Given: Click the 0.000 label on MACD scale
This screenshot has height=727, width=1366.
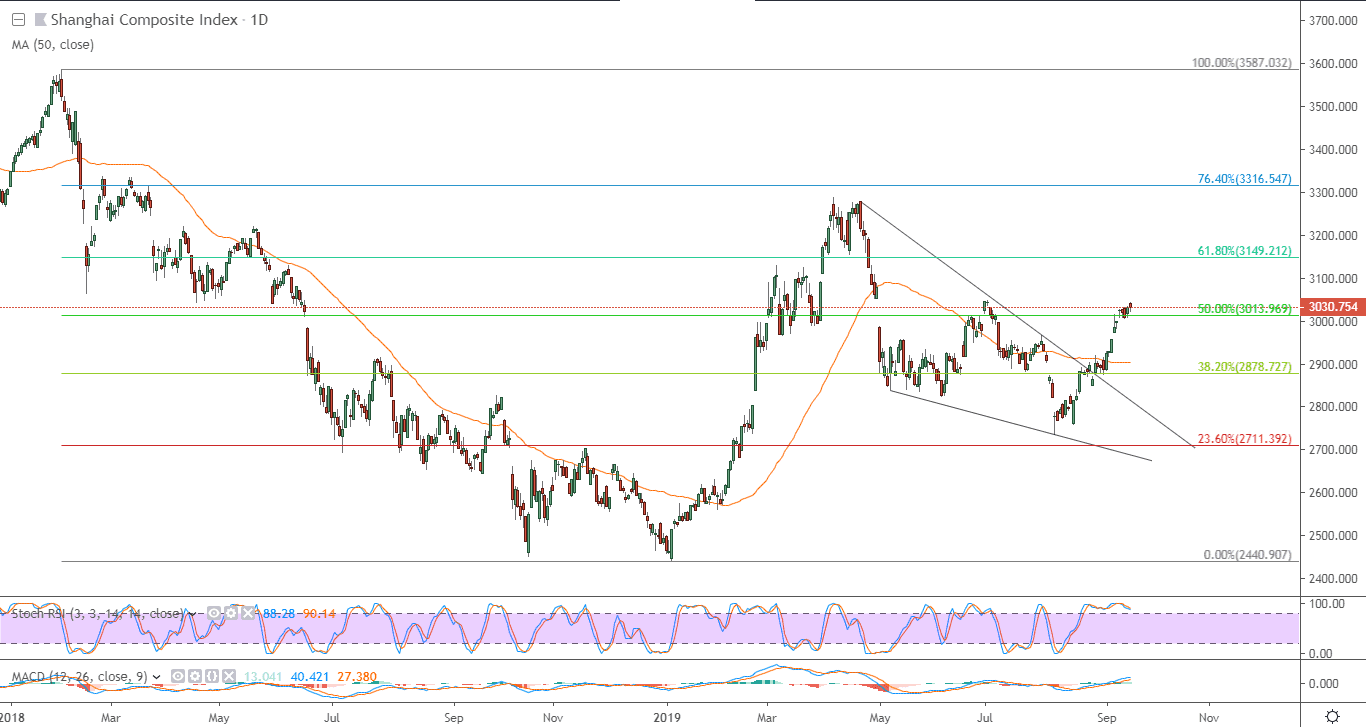Looking at the screenshot, I should point(1324,684).
